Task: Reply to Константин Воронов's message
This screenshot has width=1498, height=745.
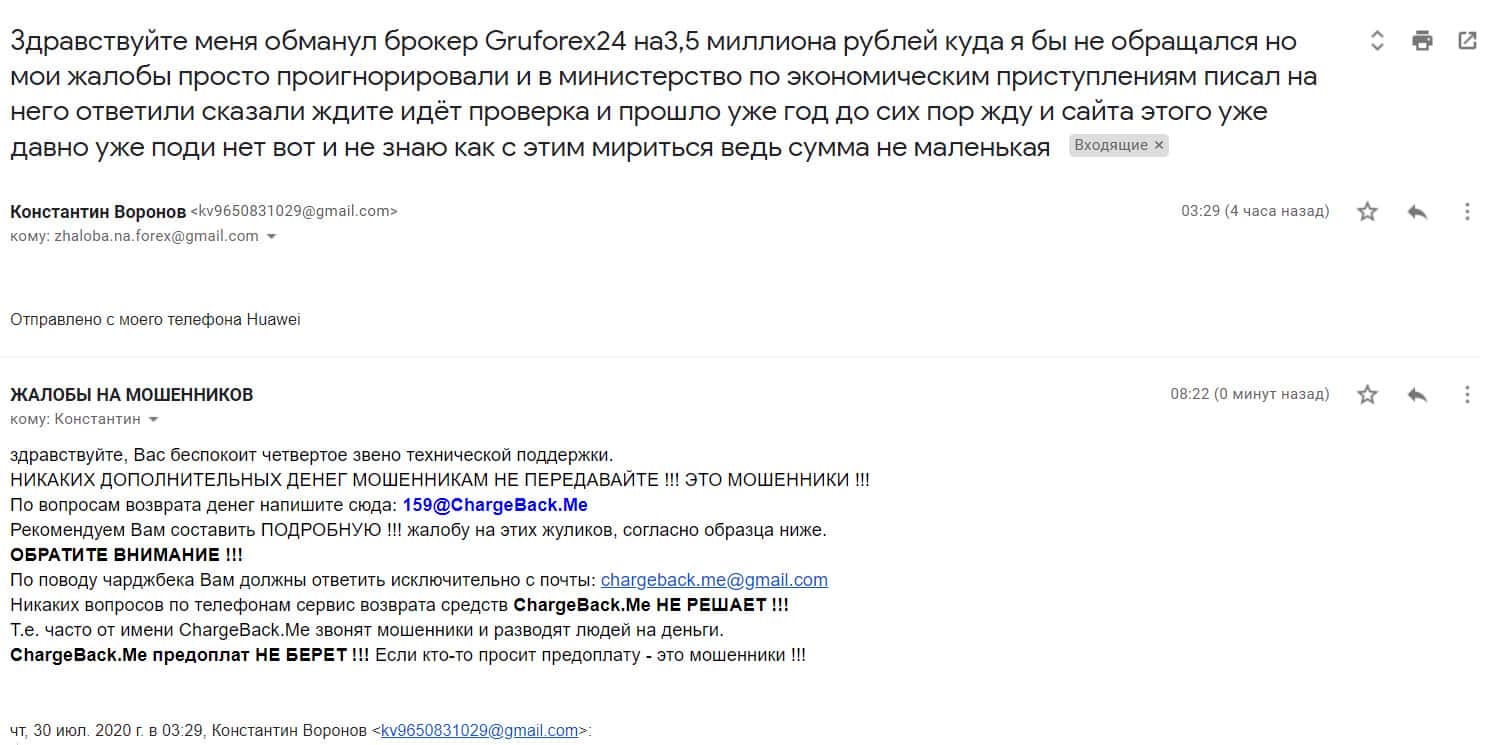Action: [1417, 212]
